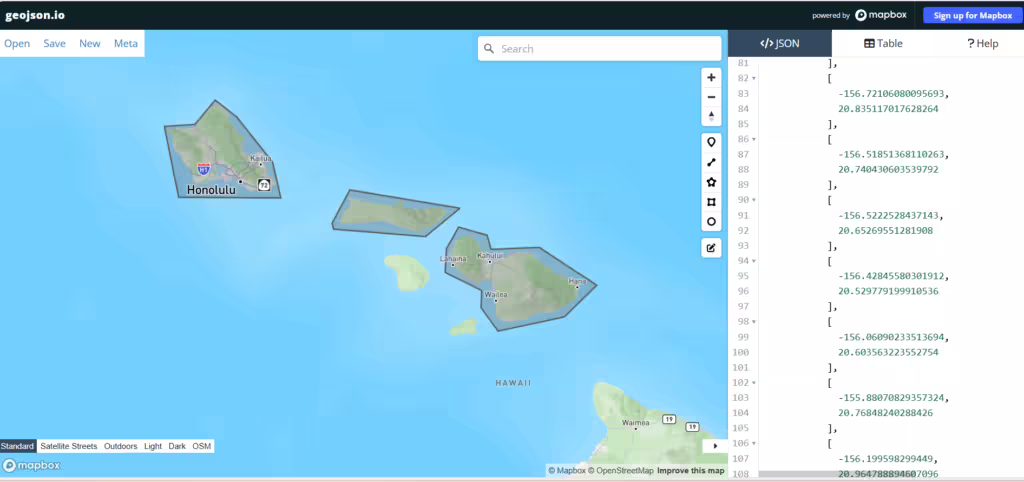Screen dimensions: 1024x482
Task: Collapse JSON array at line 90
Action: (754, 200)
